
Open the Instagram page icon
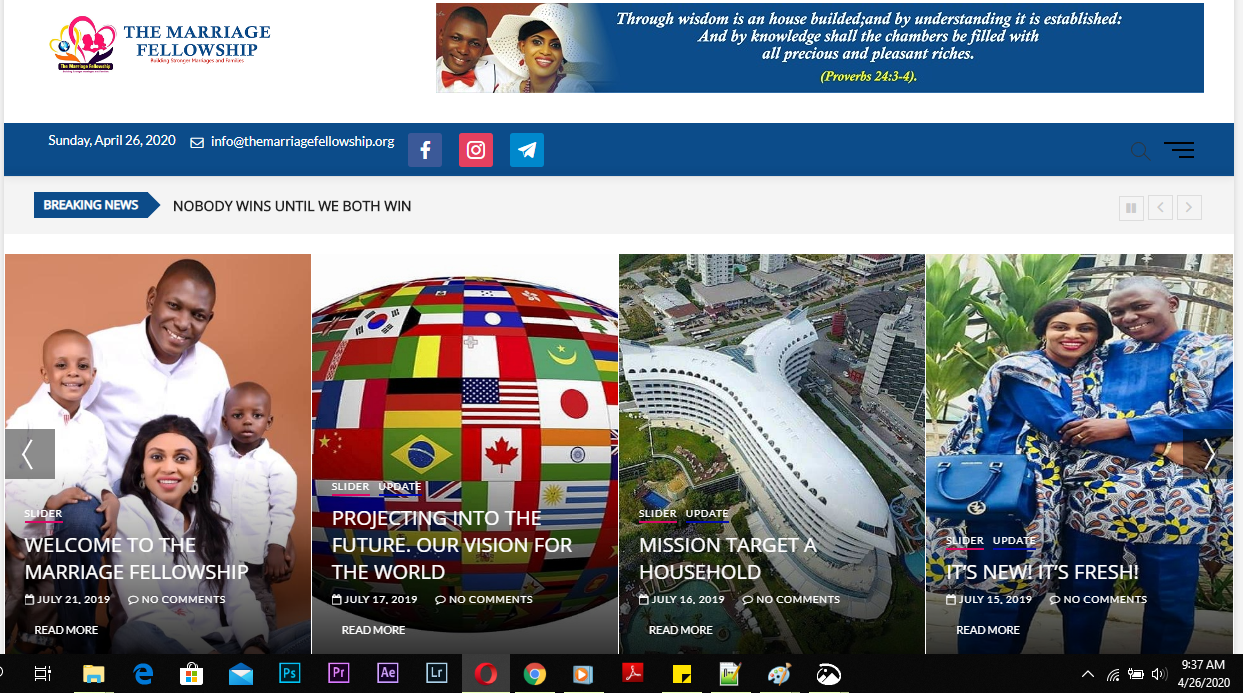(476, 150)
